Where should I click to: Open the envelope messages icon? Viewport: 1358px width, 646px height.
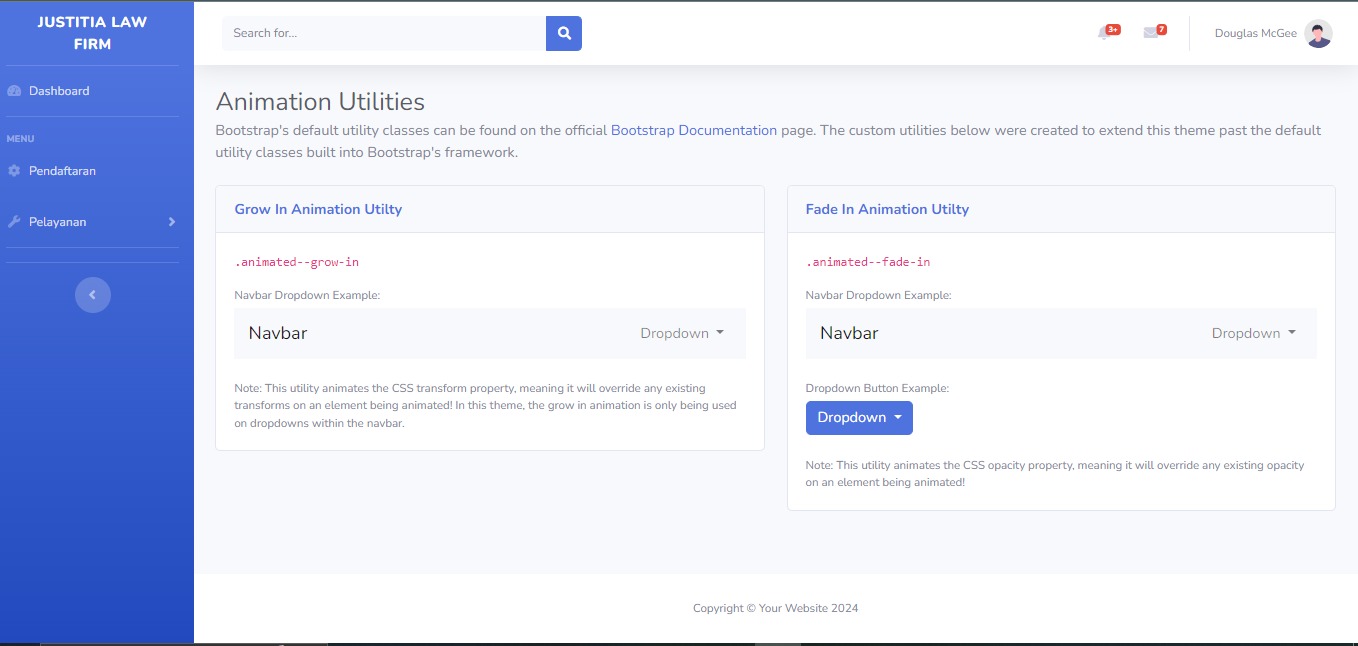(1150, 33)
